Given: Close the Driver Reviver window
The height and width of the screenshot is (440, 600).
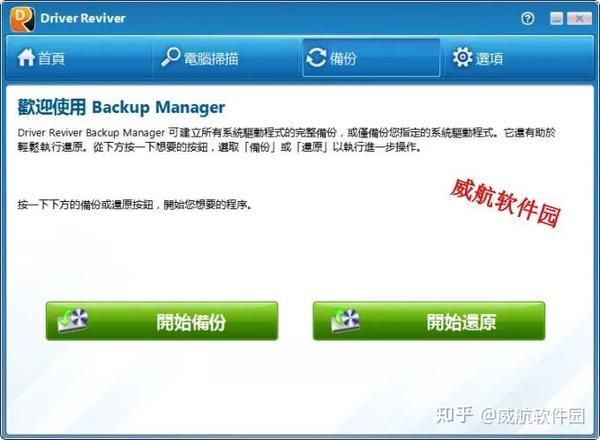Looking at the screenshot, I should [x=579, y=18].
